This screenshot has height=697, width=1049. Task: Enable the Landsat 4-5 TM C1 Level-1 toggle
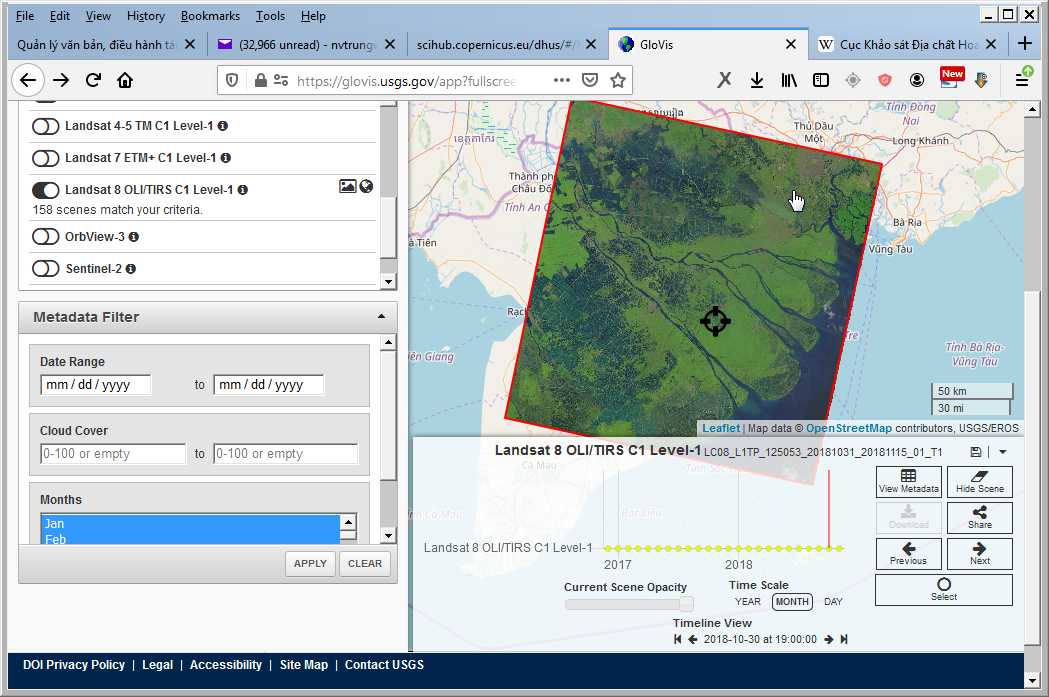(45, 126)
